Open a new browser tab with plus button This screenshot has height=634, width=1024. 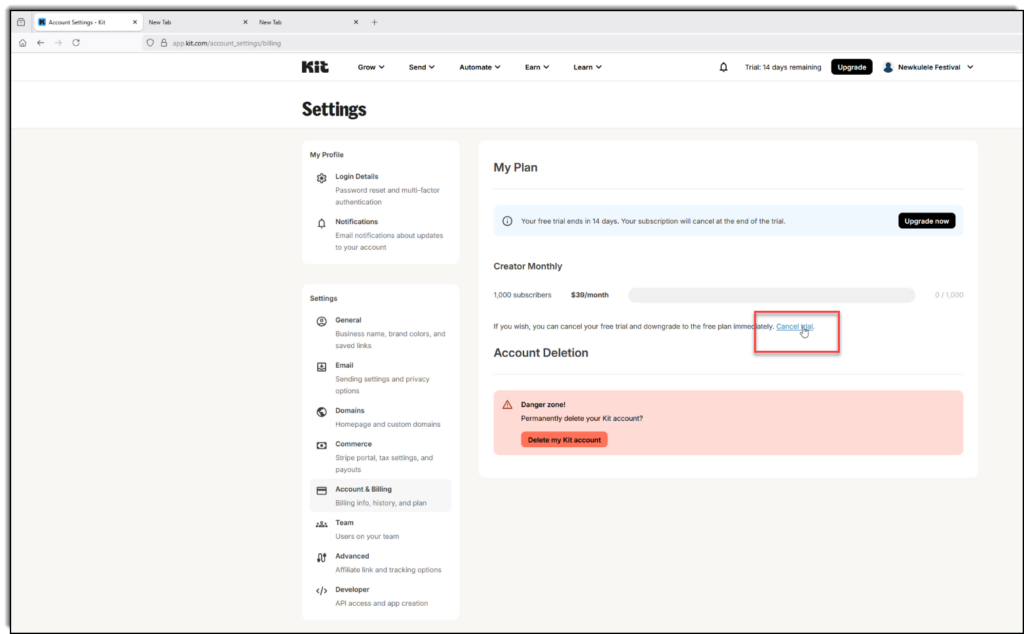pos(374,22)
